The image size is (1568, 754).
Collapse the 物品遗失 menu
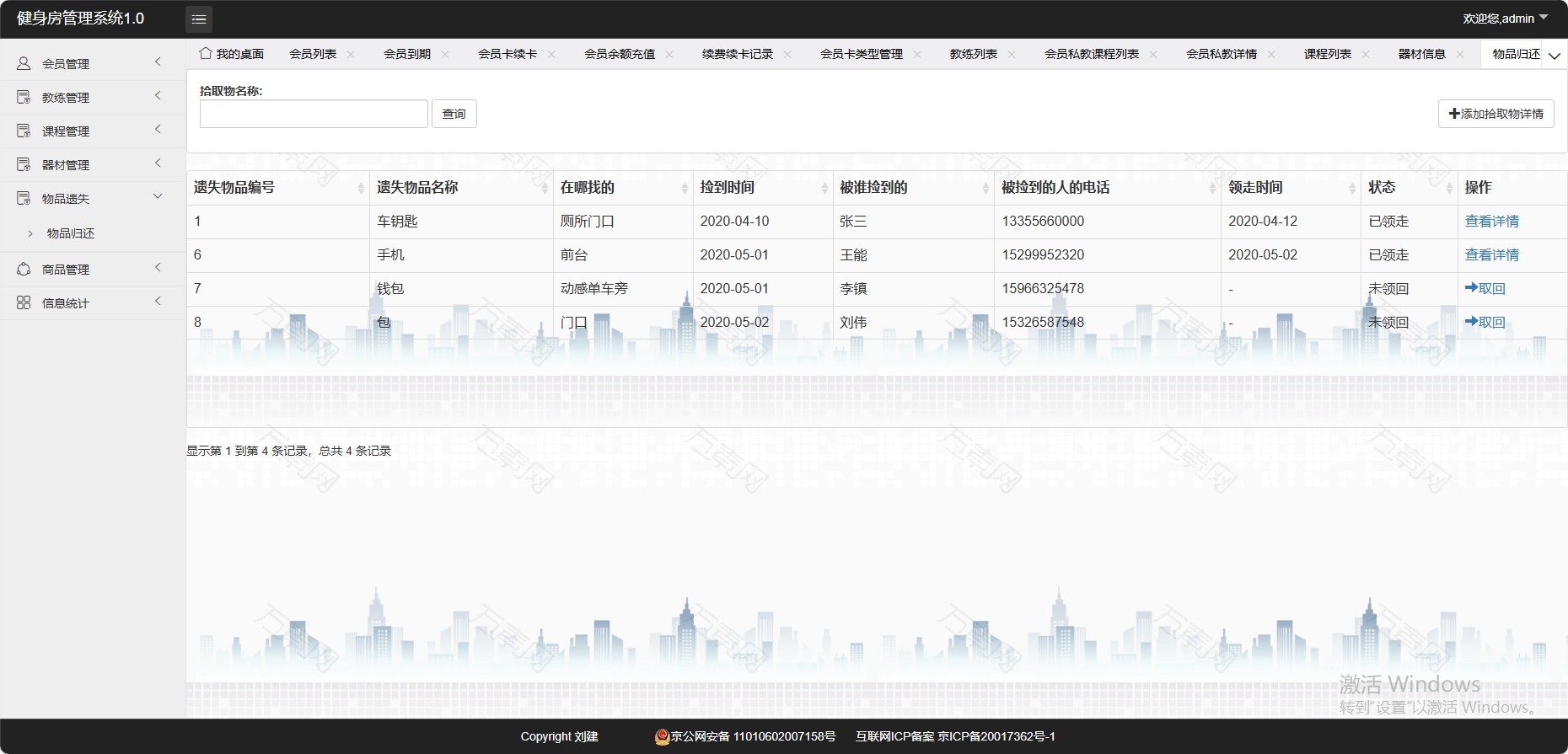point(158,196)
